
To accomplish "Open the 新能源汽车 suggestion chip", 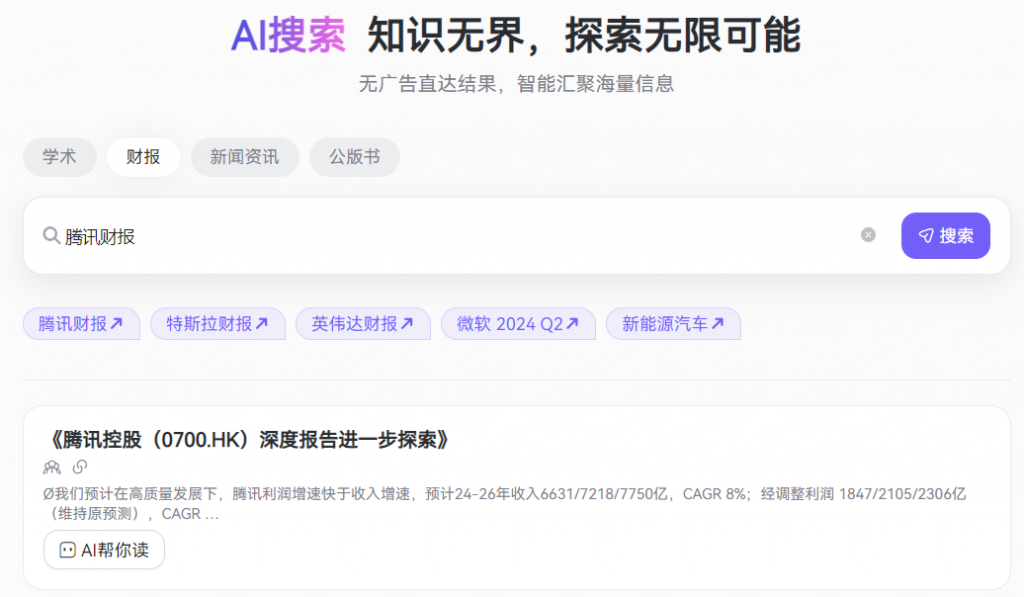I will click(673, 324).
